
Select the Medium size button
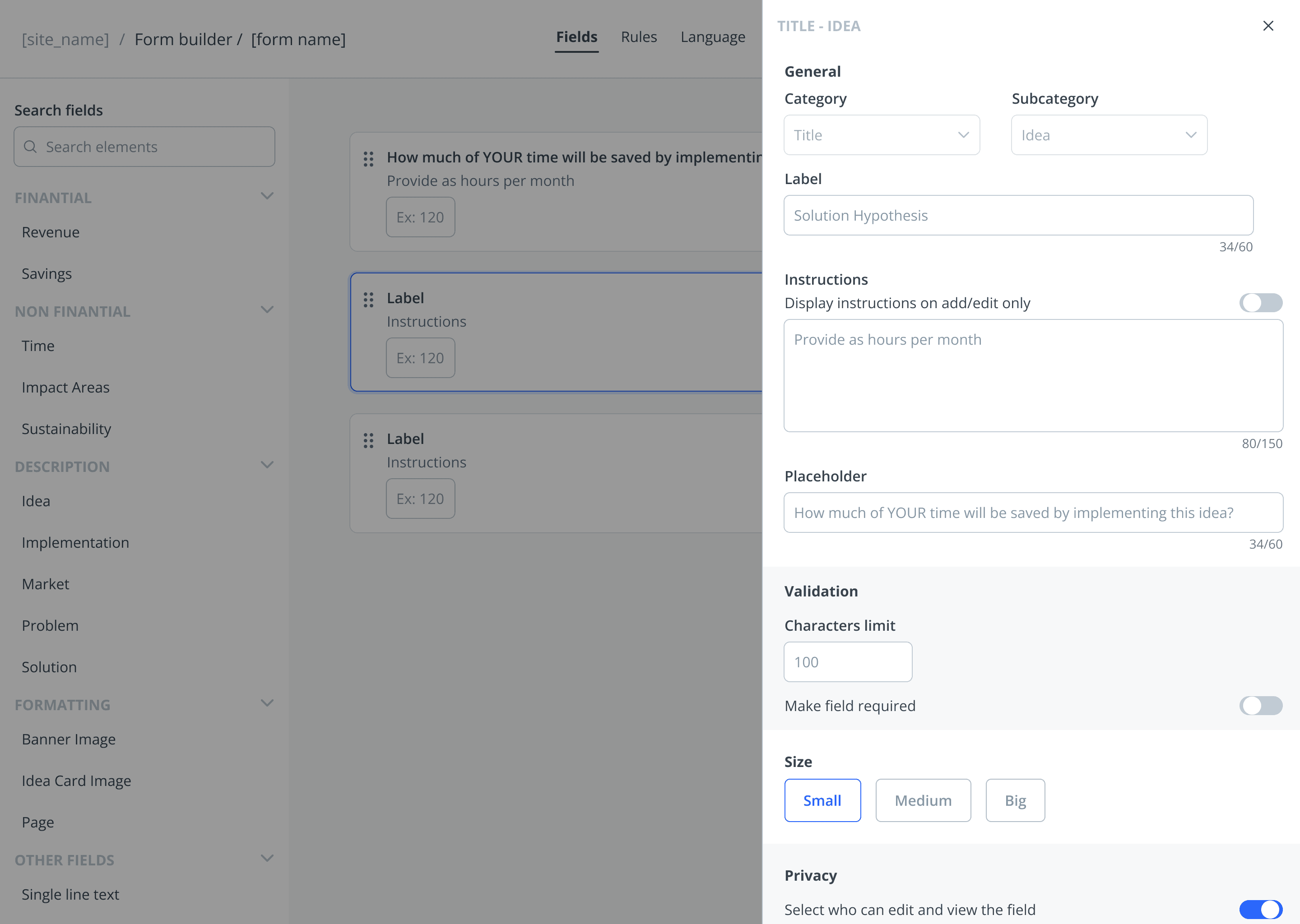click(923, 800)
